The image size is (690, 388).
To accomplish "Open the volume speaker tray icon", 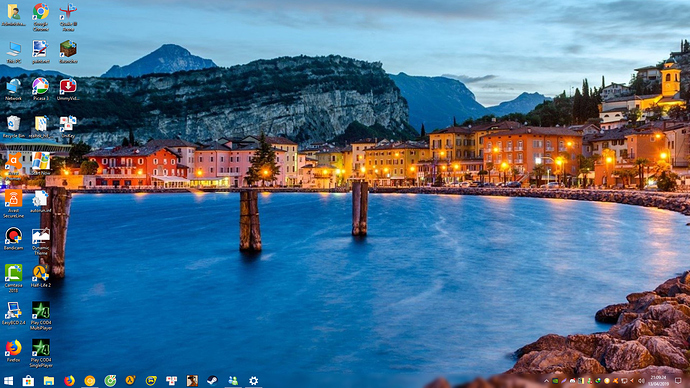I will click(641, 381).
